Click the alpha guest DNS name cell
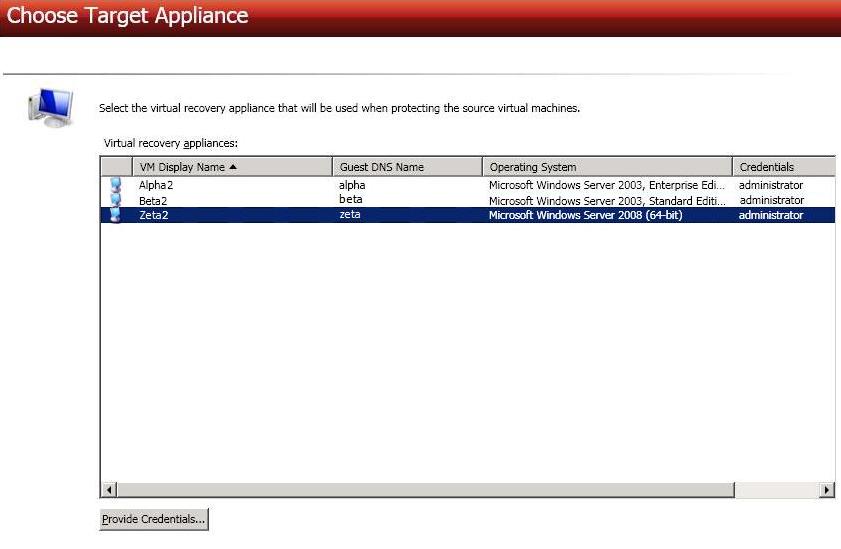Viewport: 841px width, 549px height. [x=352, y=185]
